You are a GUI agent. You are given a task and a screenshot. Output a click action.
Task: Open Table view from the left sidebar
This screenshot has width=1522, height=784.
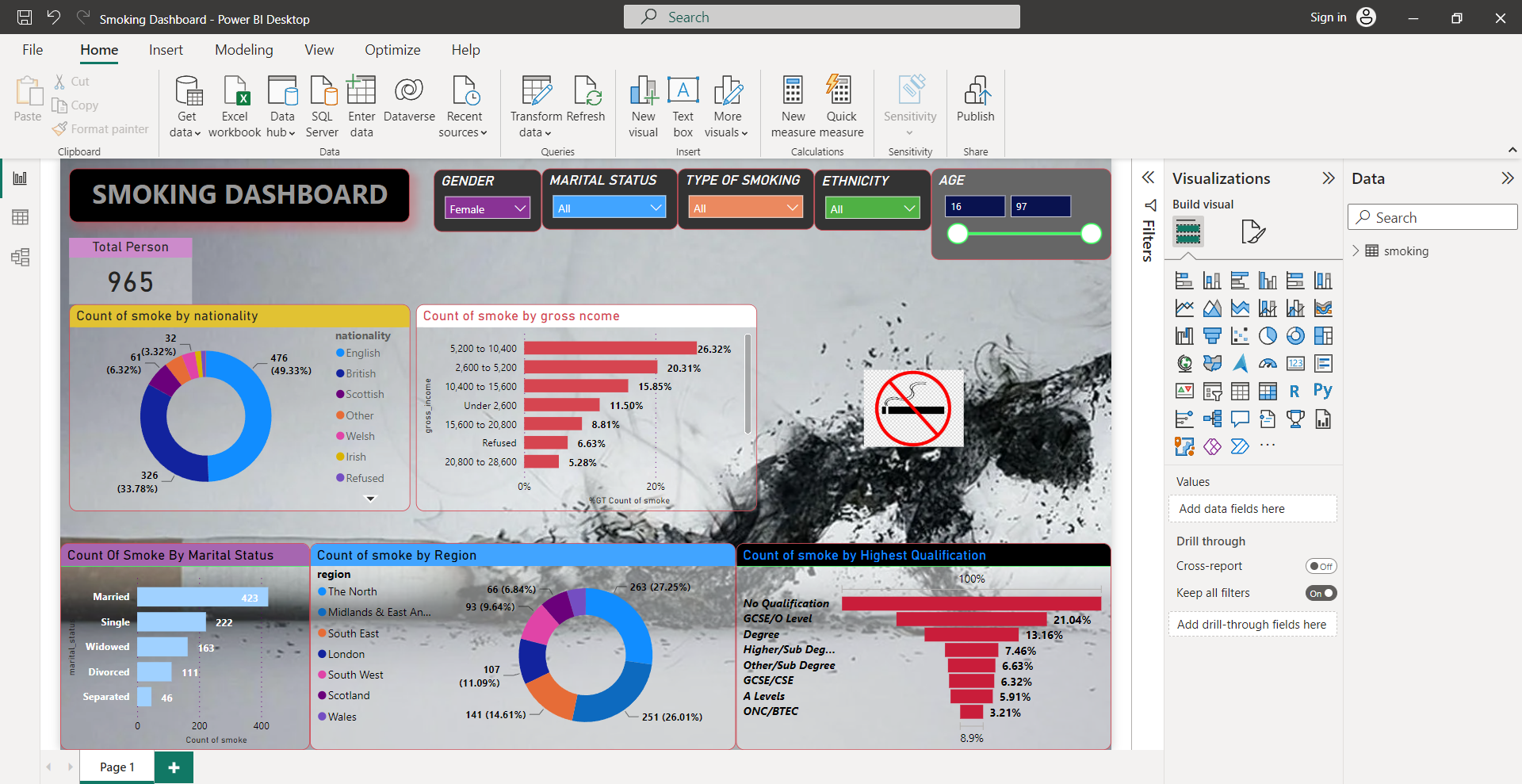coord(20,217)
